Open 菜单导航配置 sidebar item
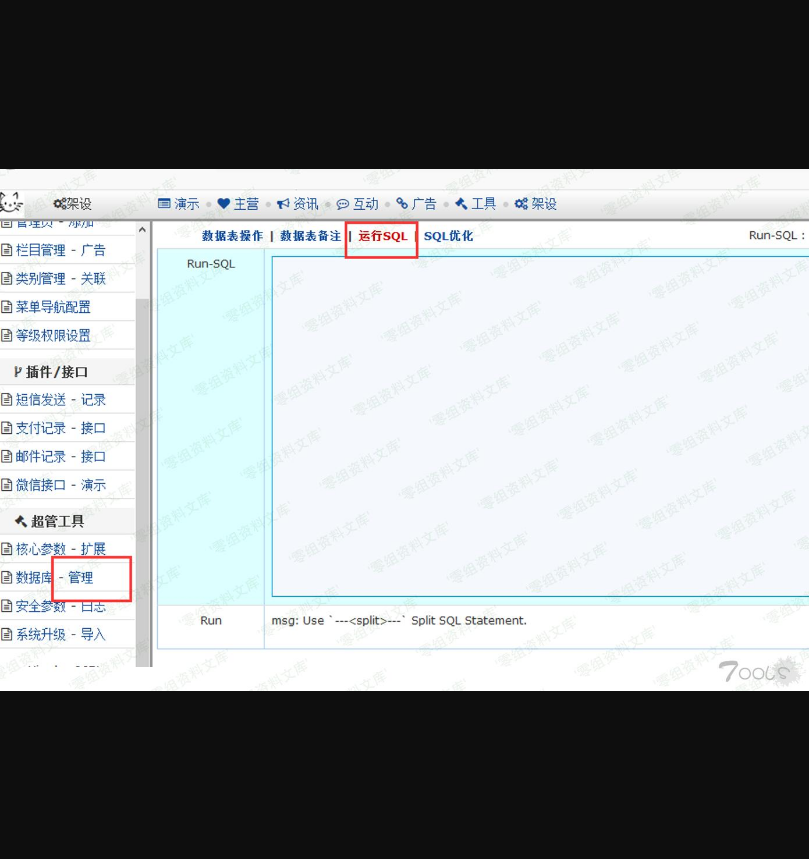This screenshot has width=809, height=859. (52, 307)
